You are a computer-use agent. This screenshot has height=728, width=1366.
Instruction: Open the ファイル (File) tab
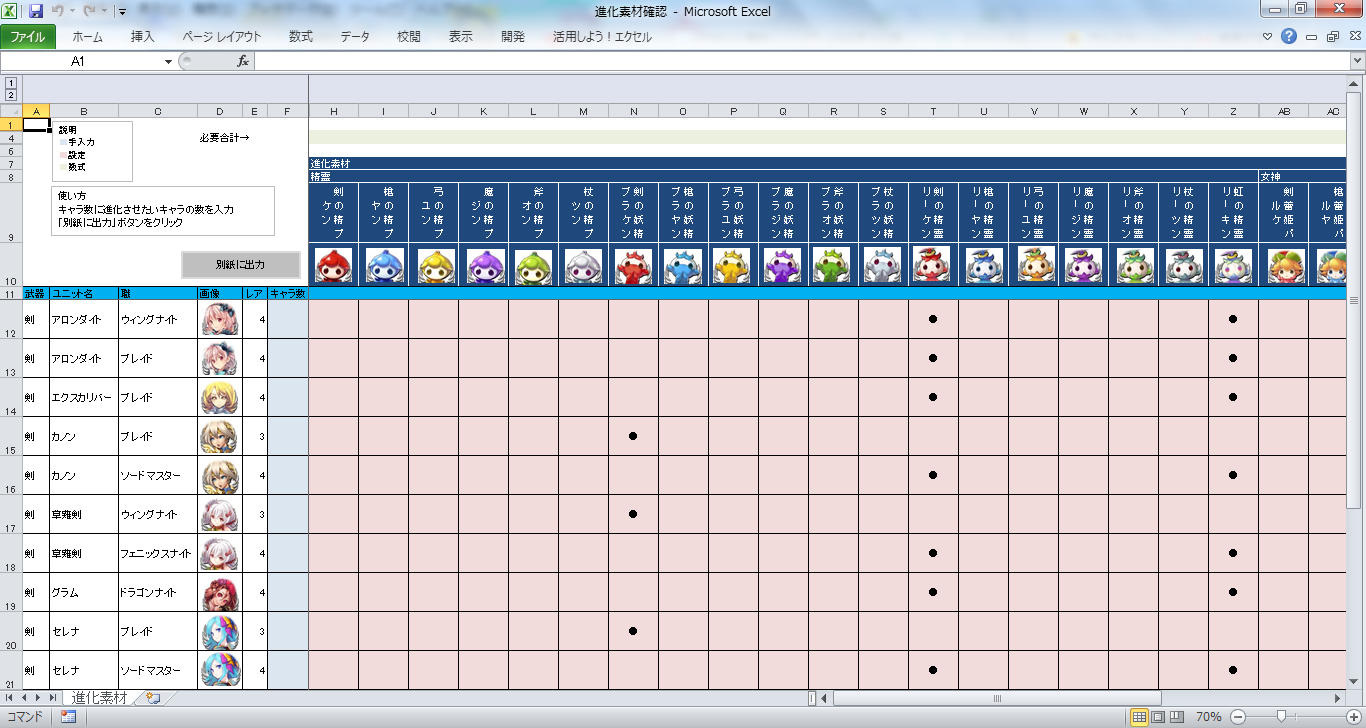pos(28,37)
